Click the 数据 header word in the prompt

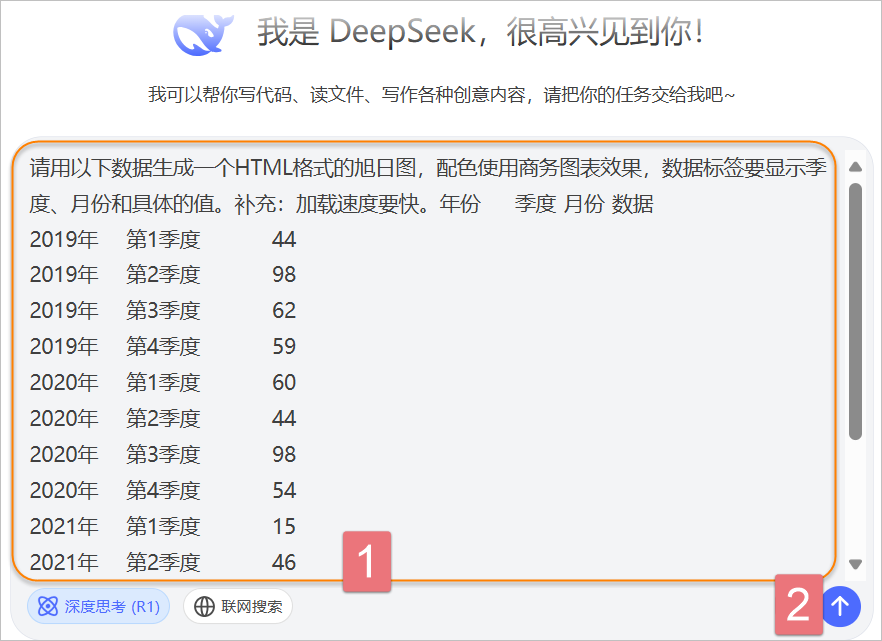tap(633, 204)
